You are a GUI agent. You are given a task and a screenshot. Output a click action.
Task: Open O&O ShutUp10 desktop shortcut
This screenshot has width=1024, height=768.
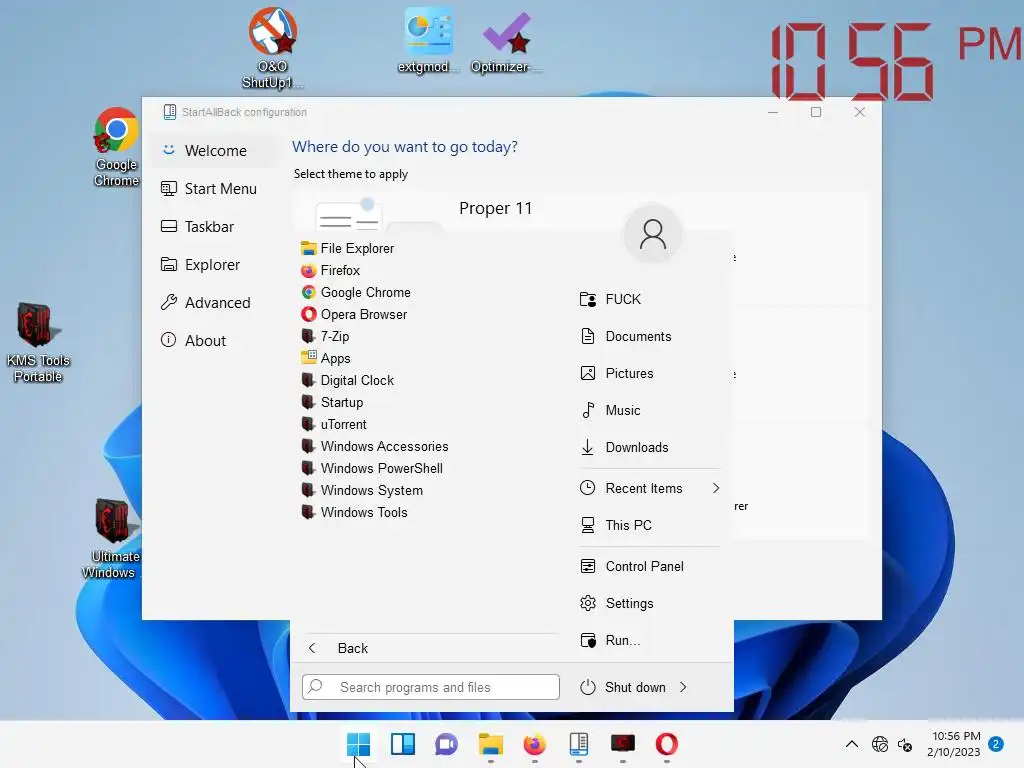click(272, 47)
